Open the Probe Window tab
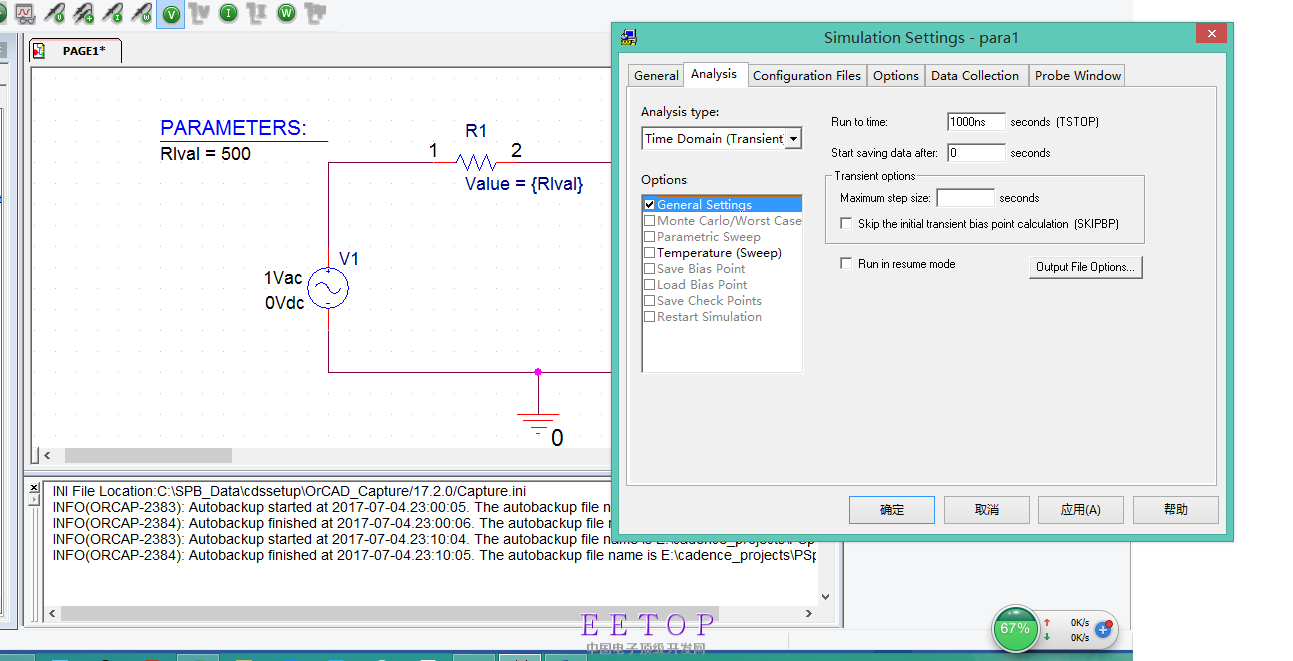This screenshot has height=661, width=1293. tap(1078, 76)
